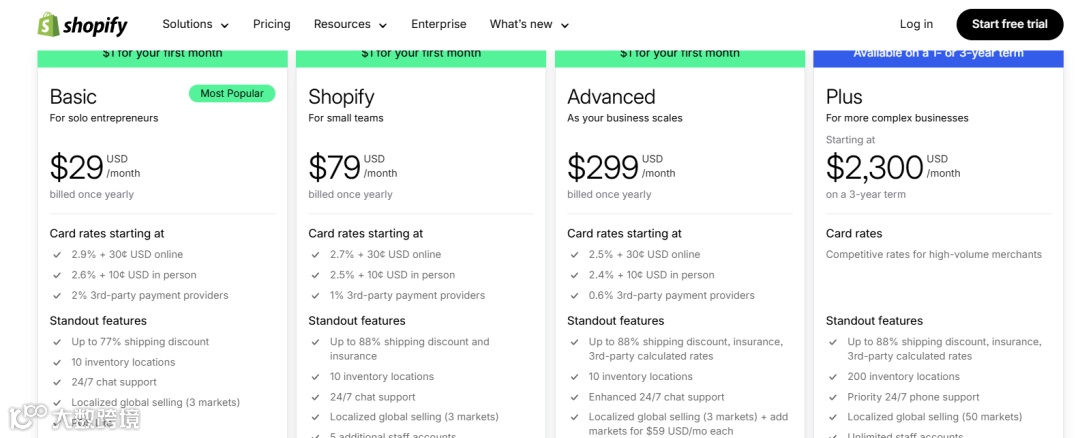Viewport: 1080px width, 438px height.
Task: Click the Log in link
Action: pyautogui.click(x=916, y=24)
